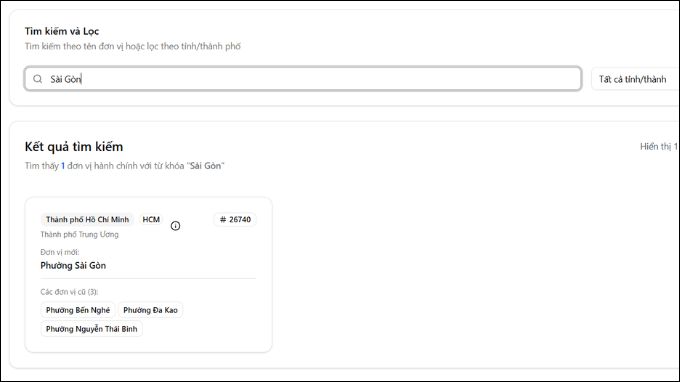
Task: Click the HCM code badge
Action: pos(151,219)
